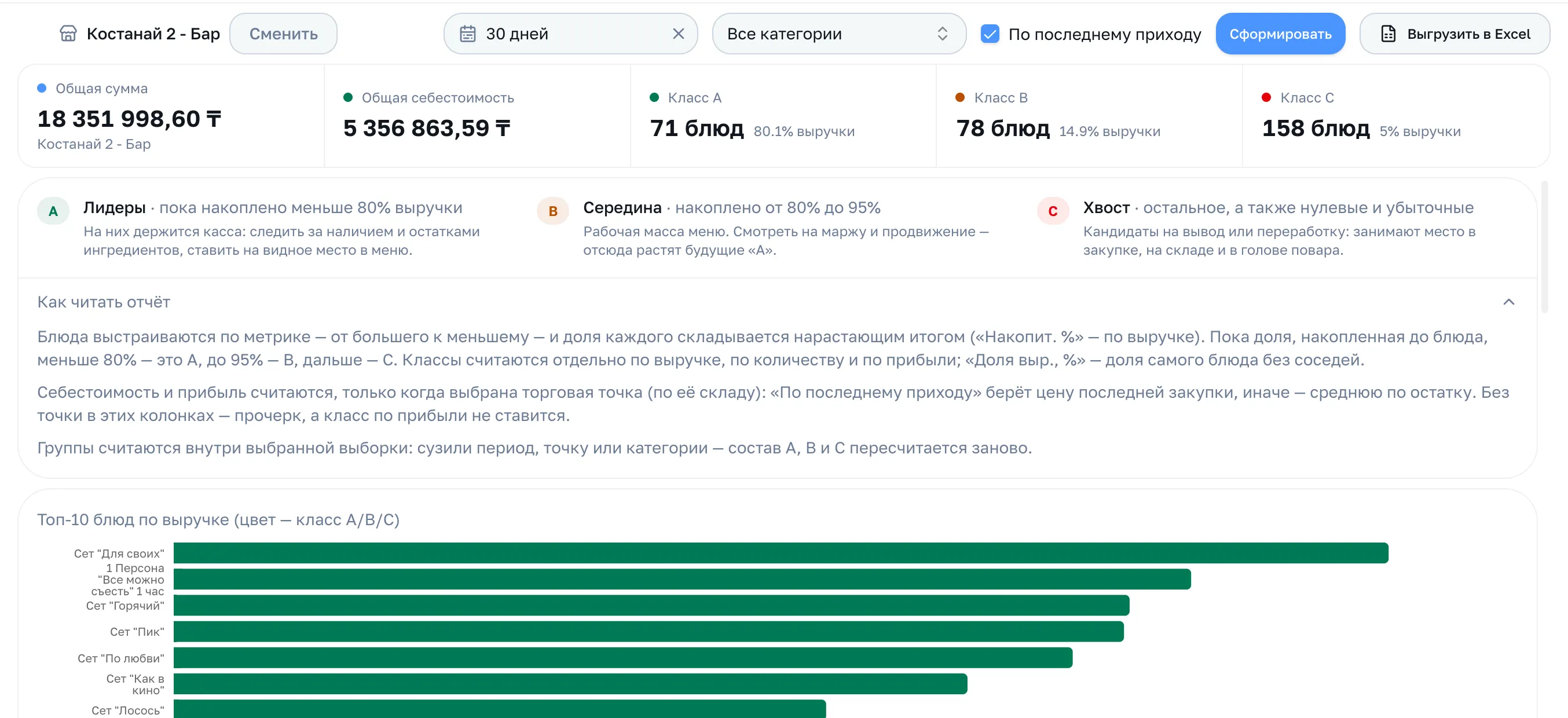Click the green A class badge
This screenshot has width=1568, height=718.
pos(53,211)
